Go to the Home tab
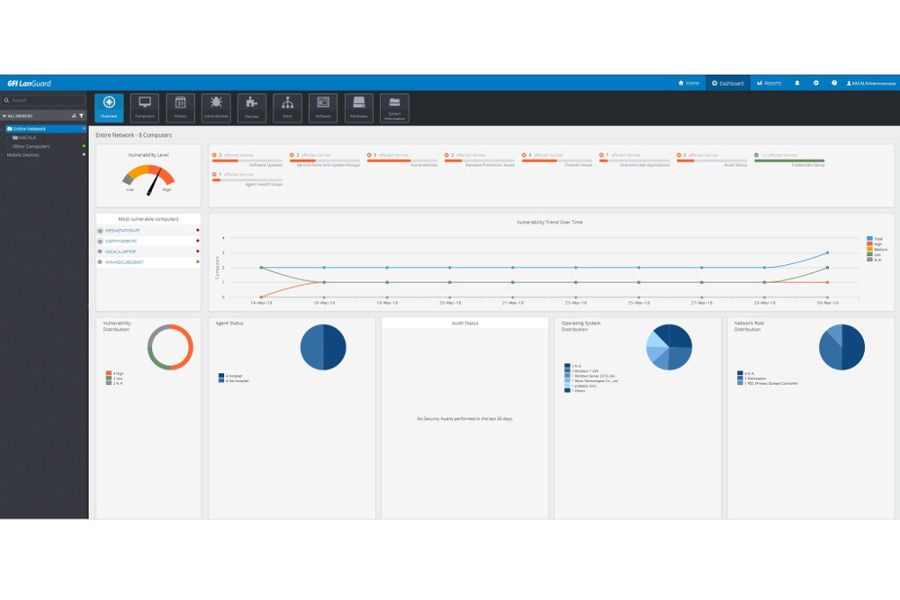900x600 pixels. [688, 83]
